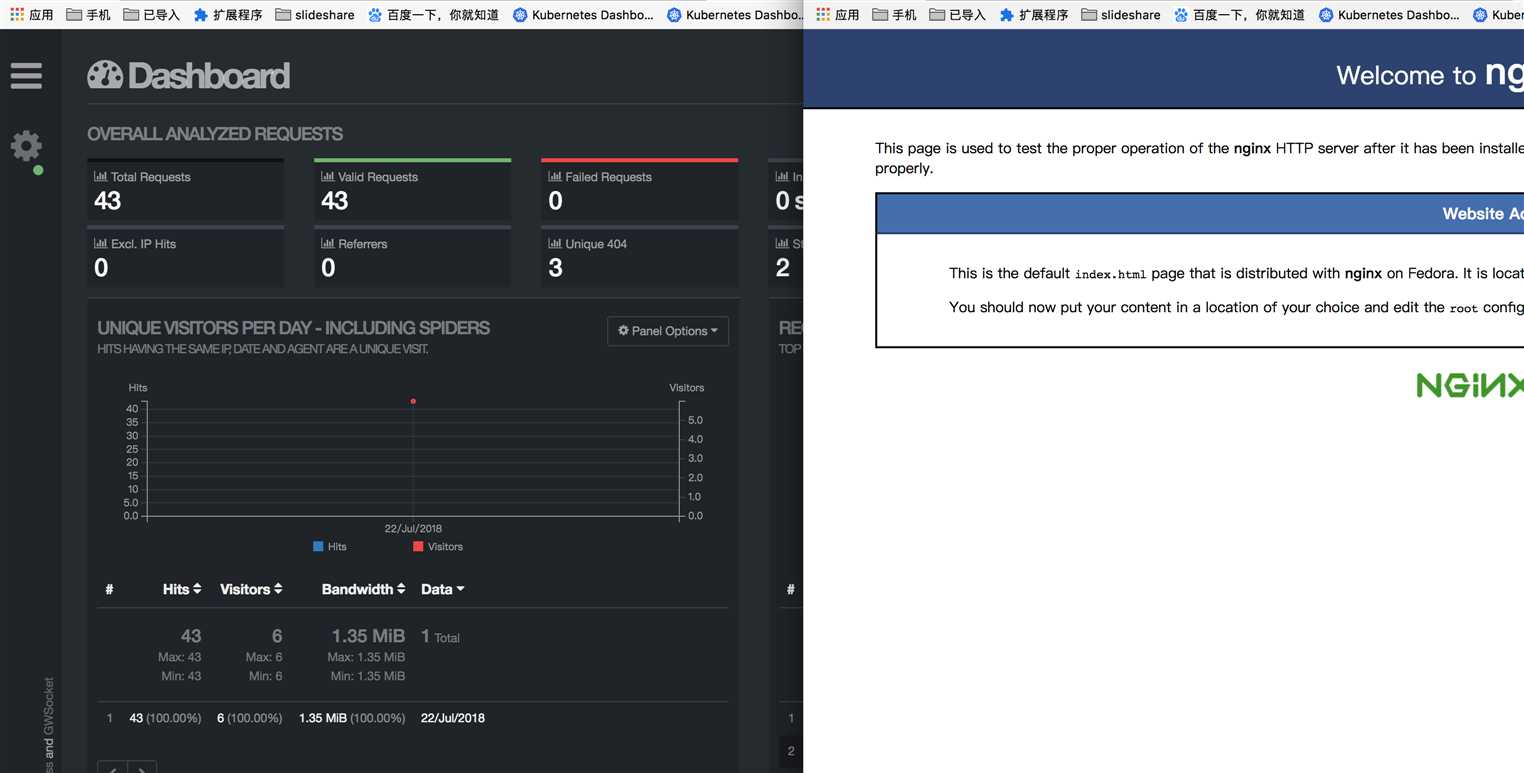Open 扩展程序 extensions bookmark in left window
Image resolution: width=1524 pixels, height=773 pixels.
click(x=227, y=15)
